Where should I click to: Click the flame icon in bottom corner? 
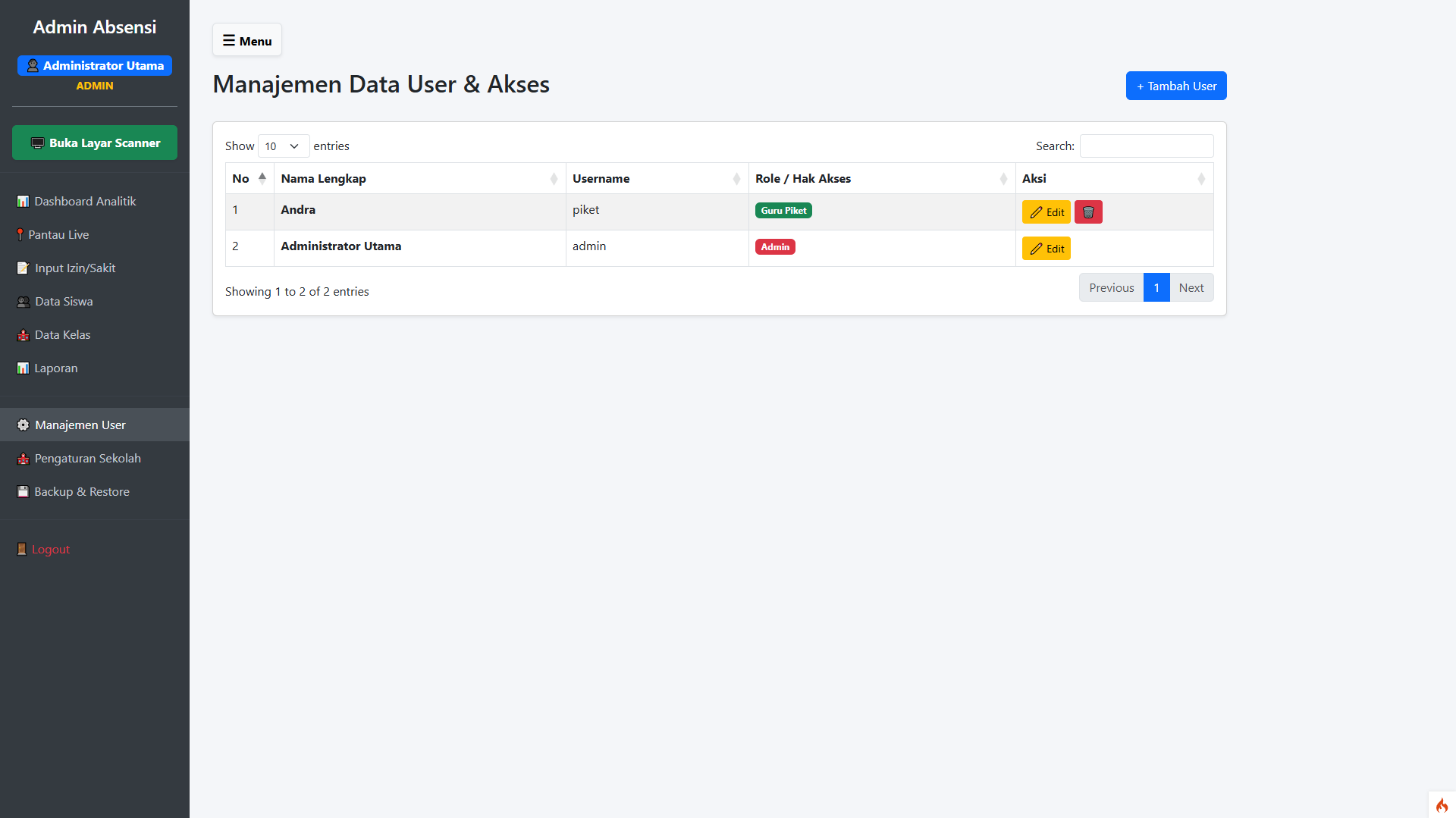1442,805
